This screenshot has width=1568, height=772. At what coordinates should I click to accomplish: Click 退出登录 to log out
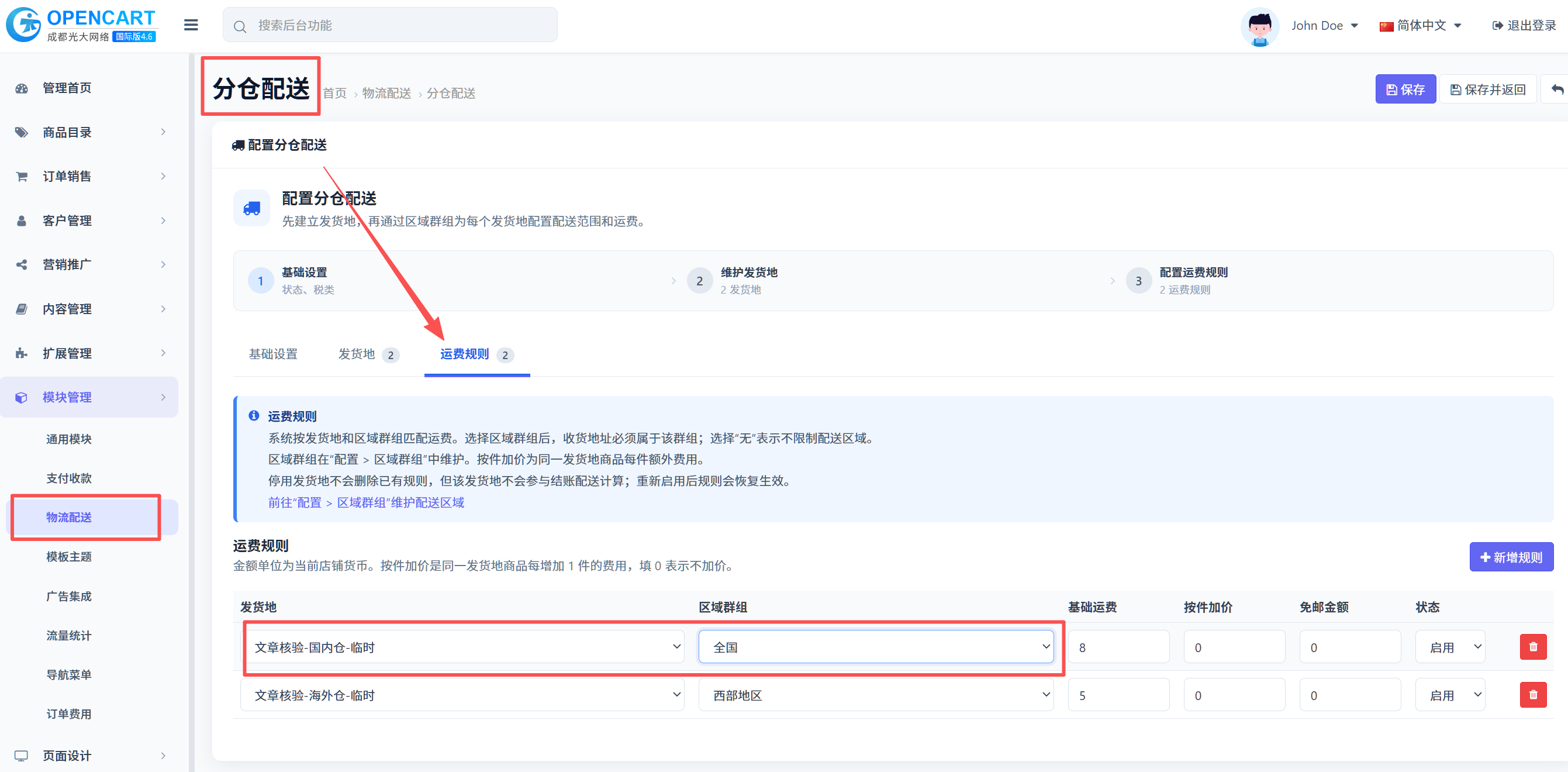tap(1524, 26)
